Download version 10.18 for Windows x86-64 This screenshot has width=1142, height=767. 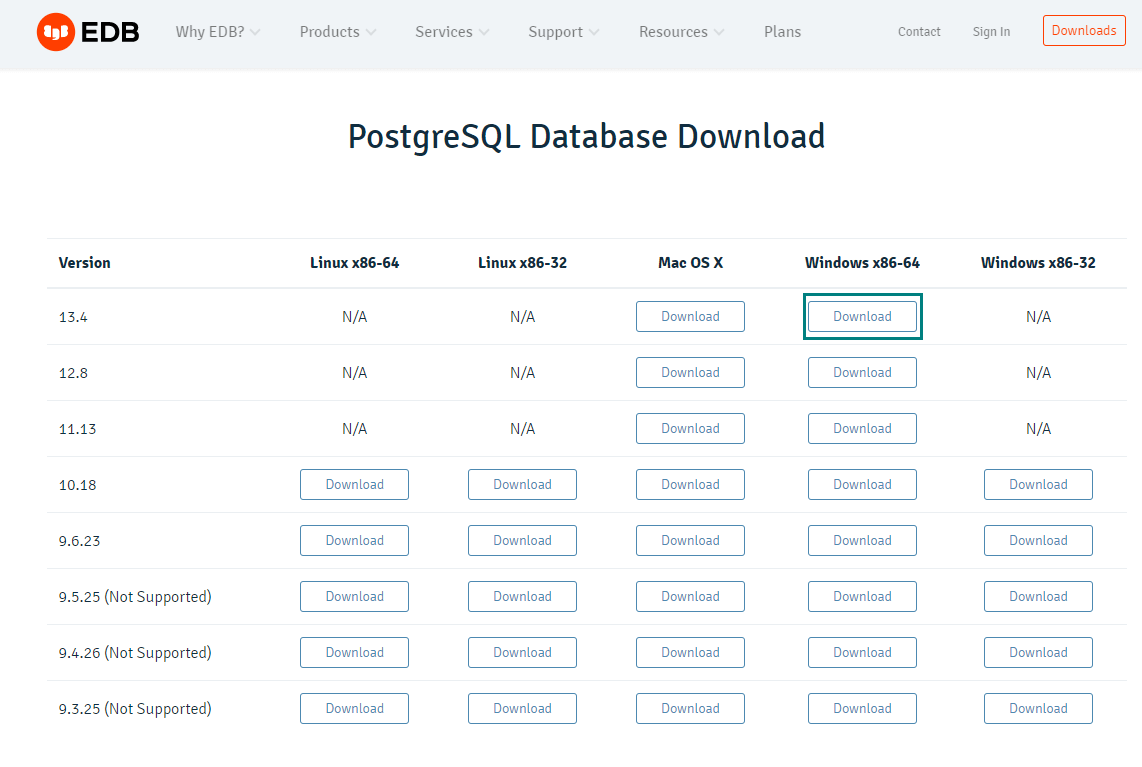(x=862, y=485)
